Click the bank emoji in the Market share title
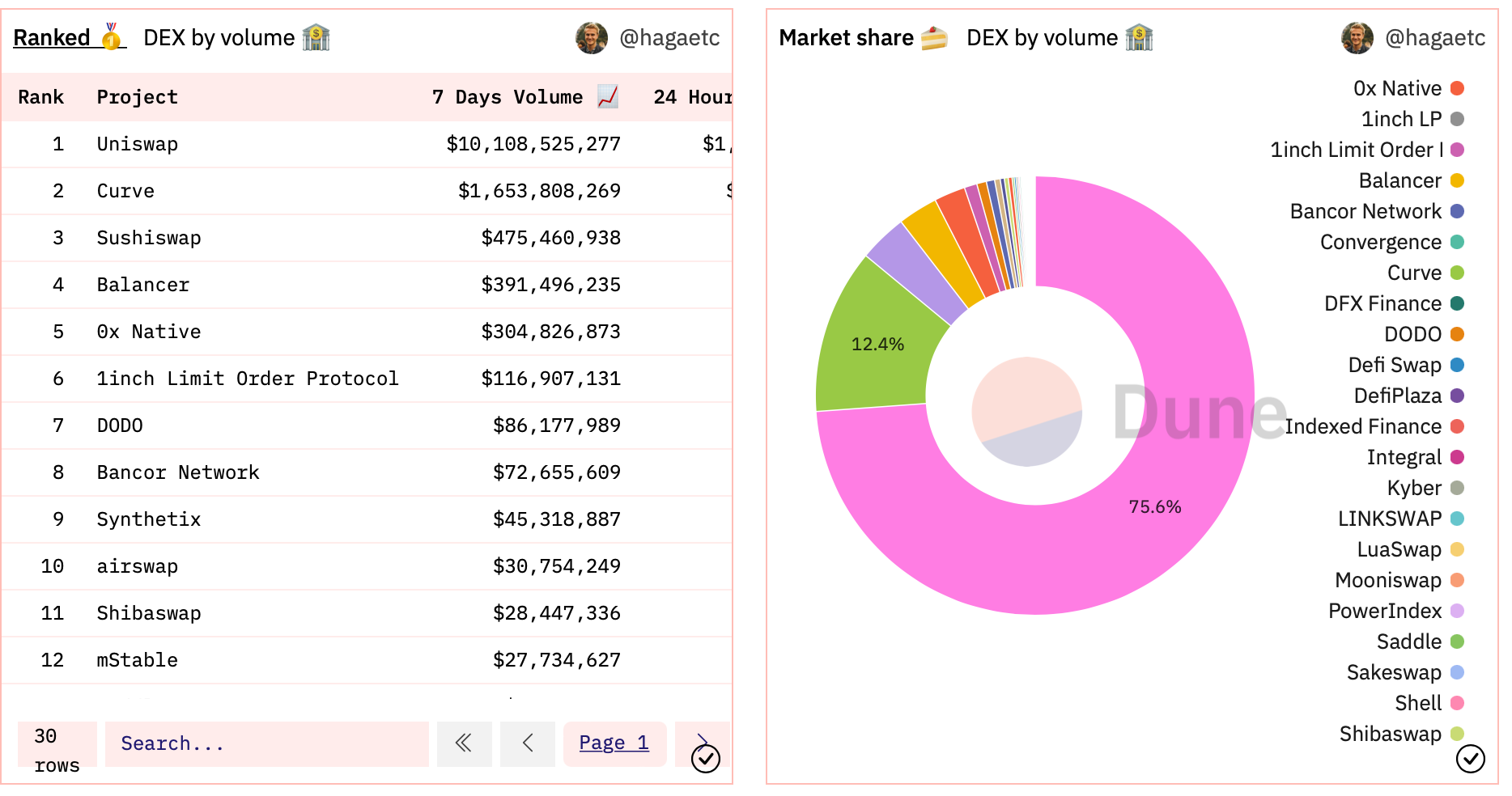Image resolution: width=1512 pixels, height=796 pixels. tap(1140, 37)
